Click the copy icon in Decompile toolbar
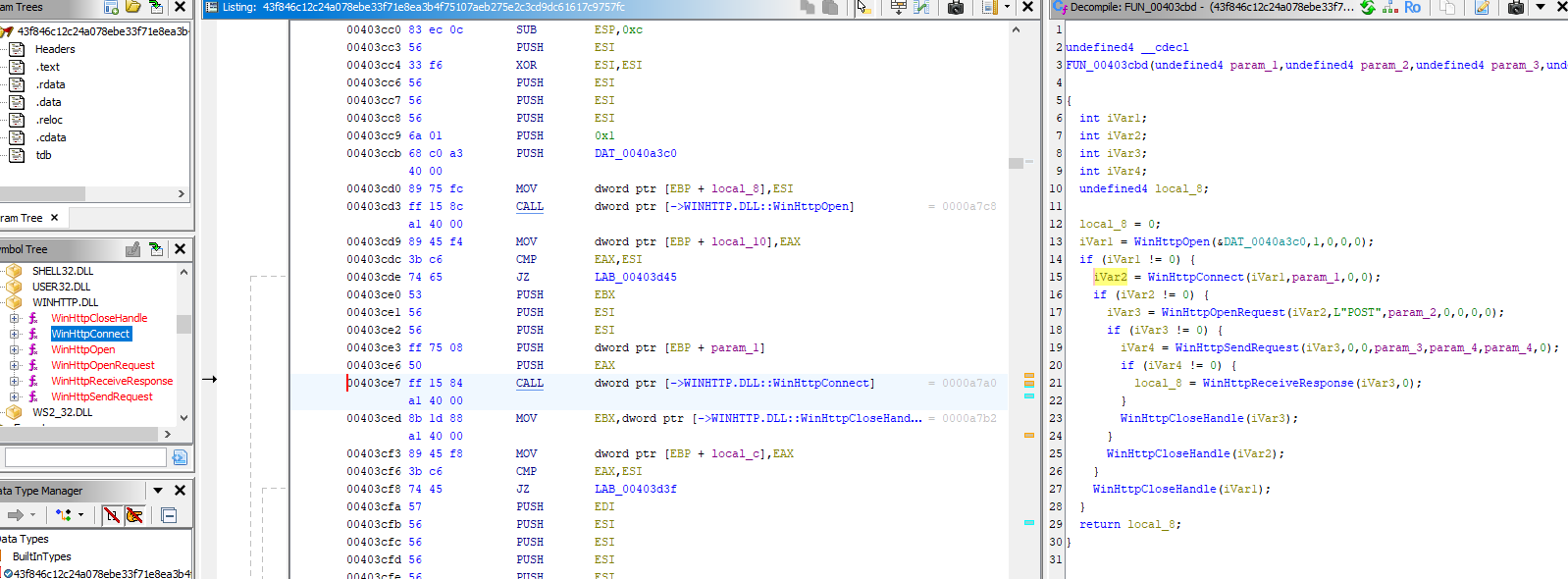1568x579 pixels. (x=1449, y=7)
